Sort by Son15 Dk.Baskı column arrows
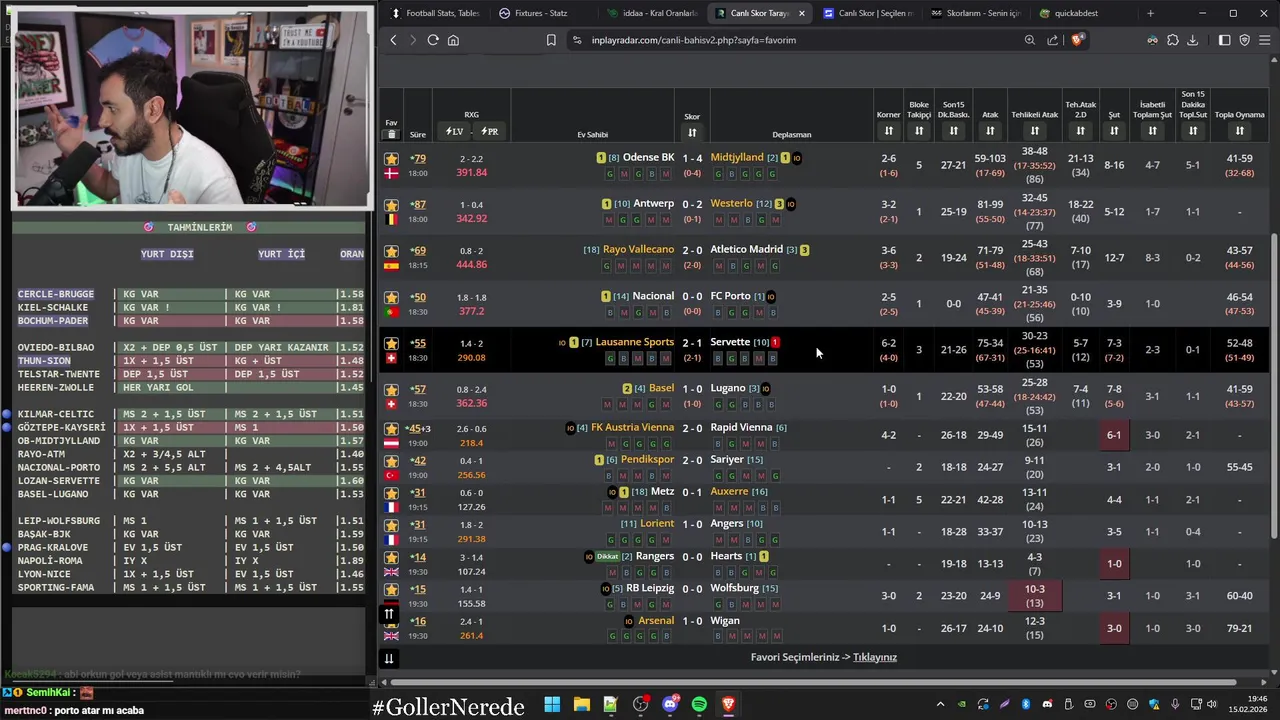Viewport: 1280px width, 720px height. 953,131
